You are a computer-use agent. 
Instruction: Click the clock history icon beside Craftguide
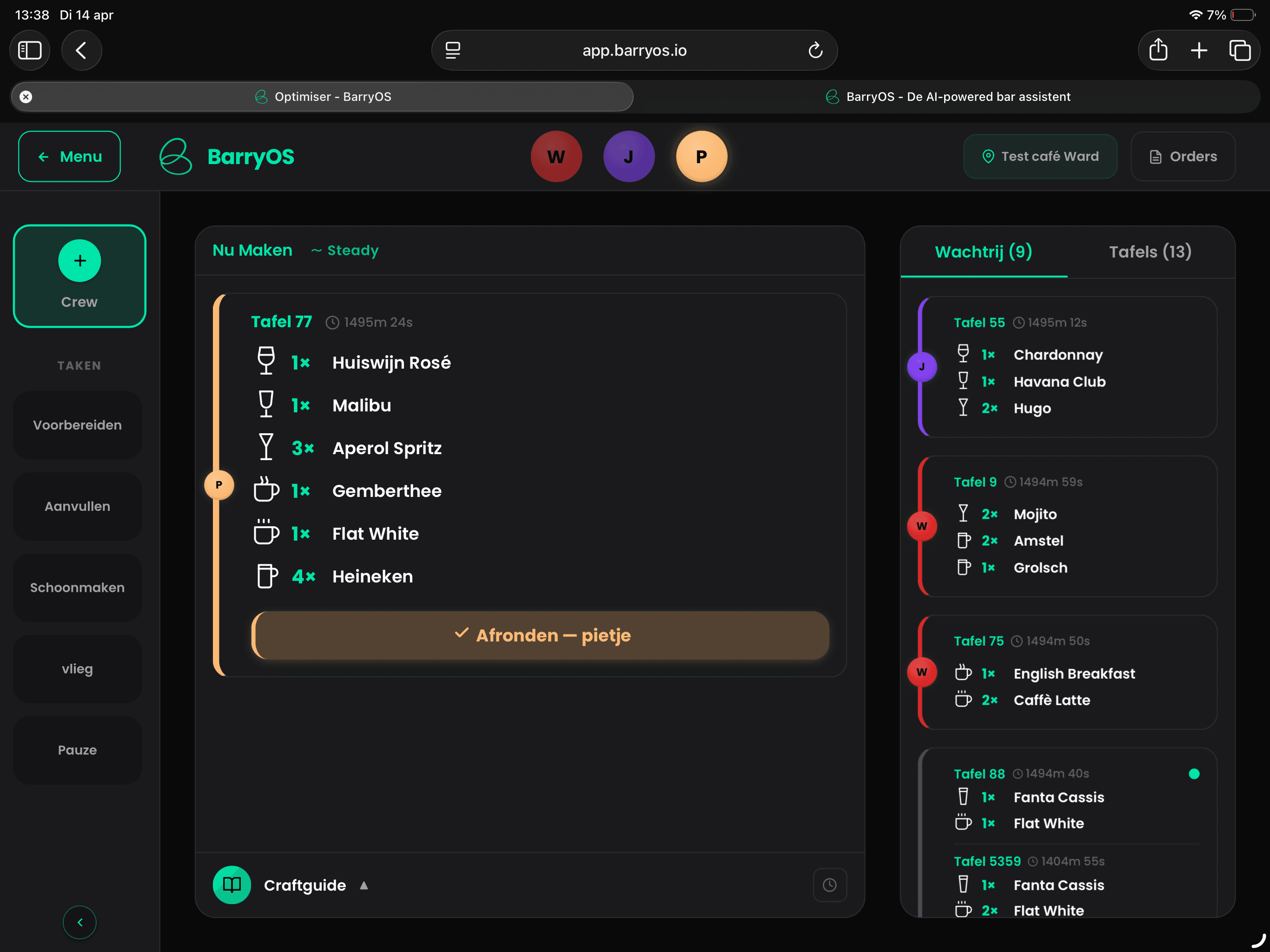tap(829, 885)
